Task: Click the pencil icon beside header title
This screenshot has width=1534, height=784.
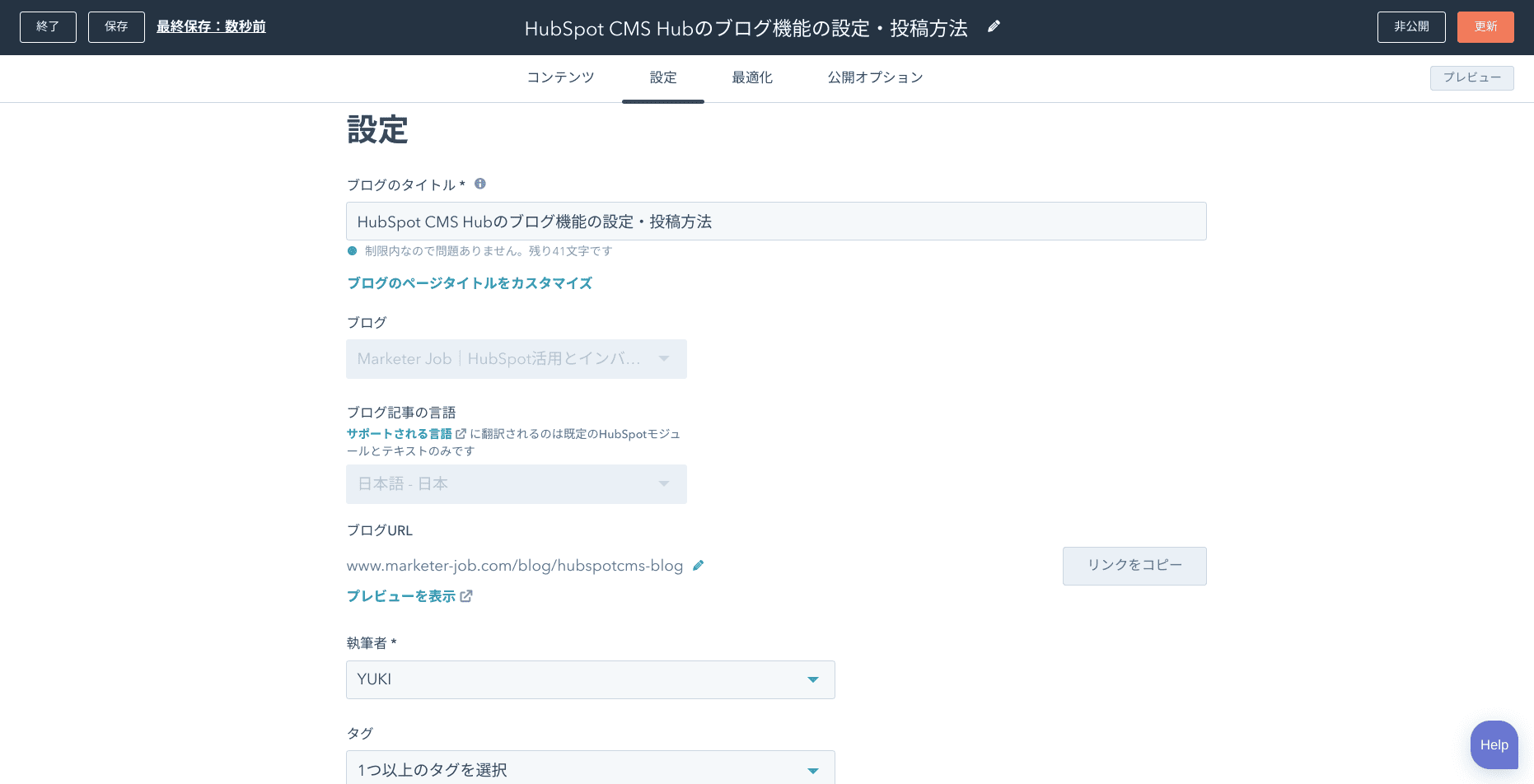Action: click(x=994, y=26)
